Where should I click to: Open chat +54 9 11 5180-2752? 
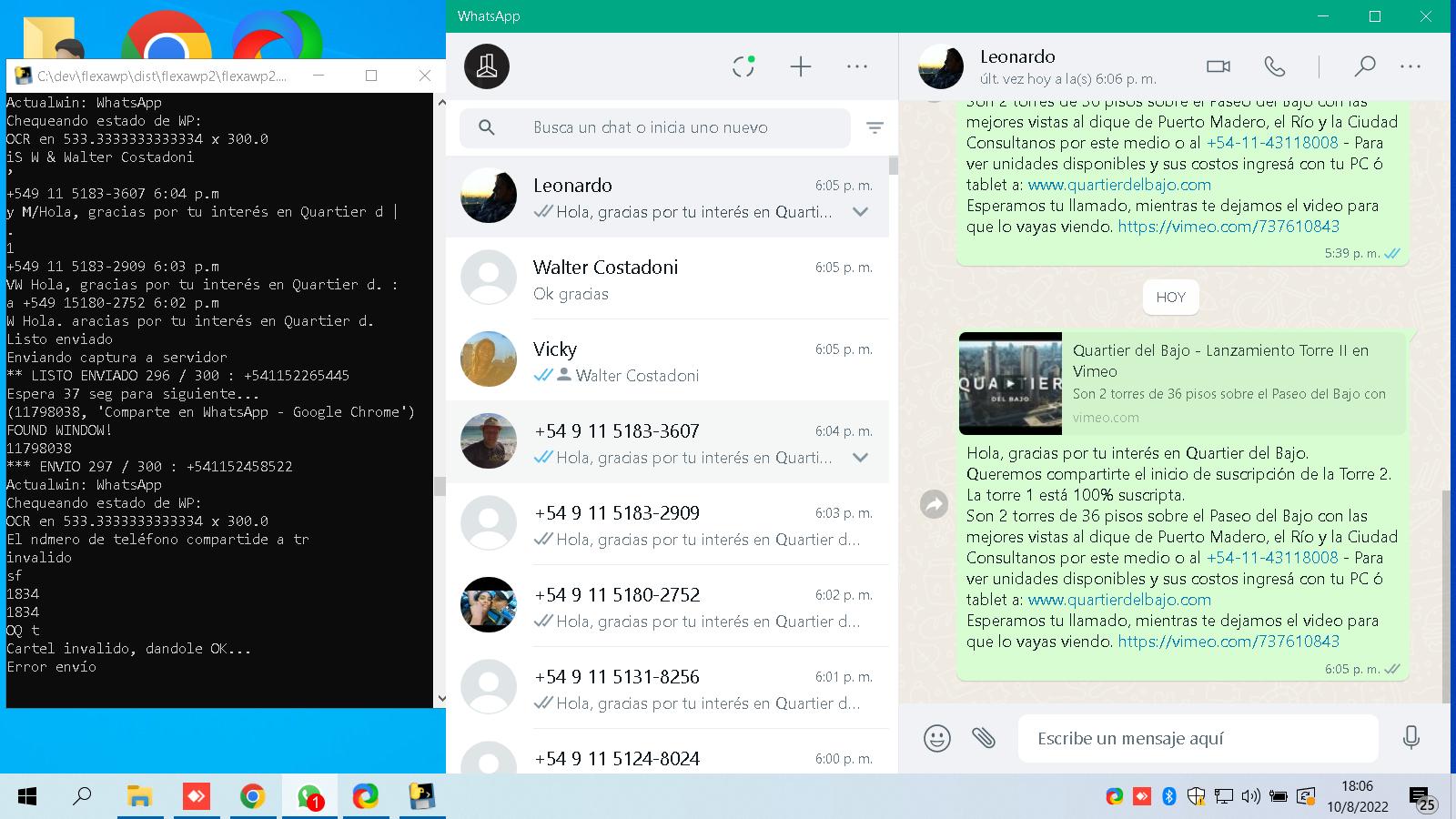pyautogui.click(x=667, y=606)
